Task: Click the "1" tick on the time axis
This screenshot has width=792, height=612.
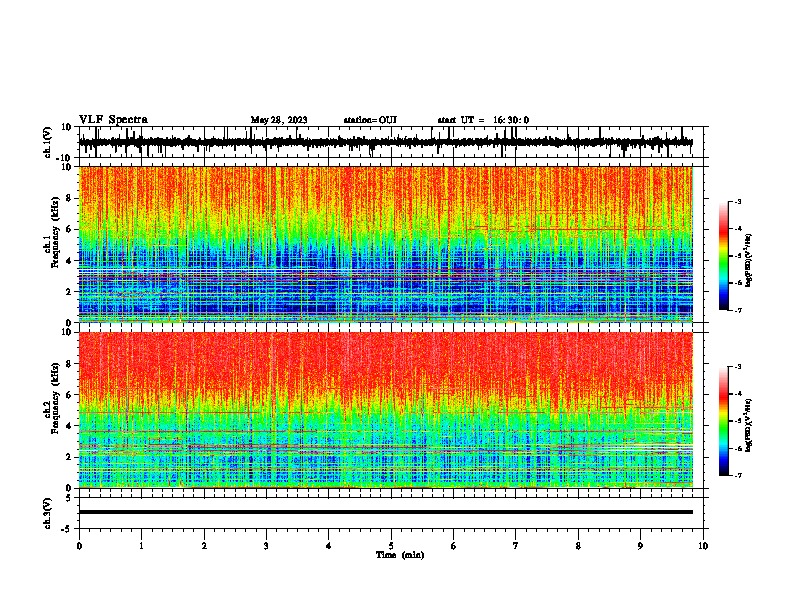Action: [x=141, y=546]
